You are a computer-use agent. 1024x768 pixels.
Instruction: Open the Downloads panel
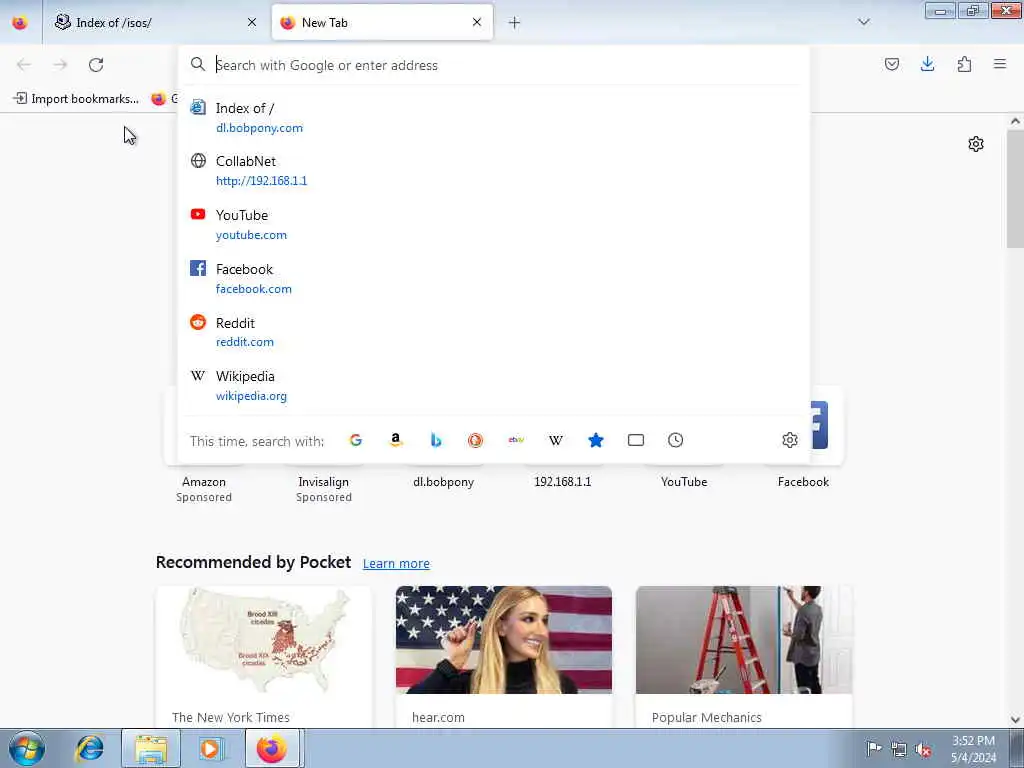coord(927,64)
